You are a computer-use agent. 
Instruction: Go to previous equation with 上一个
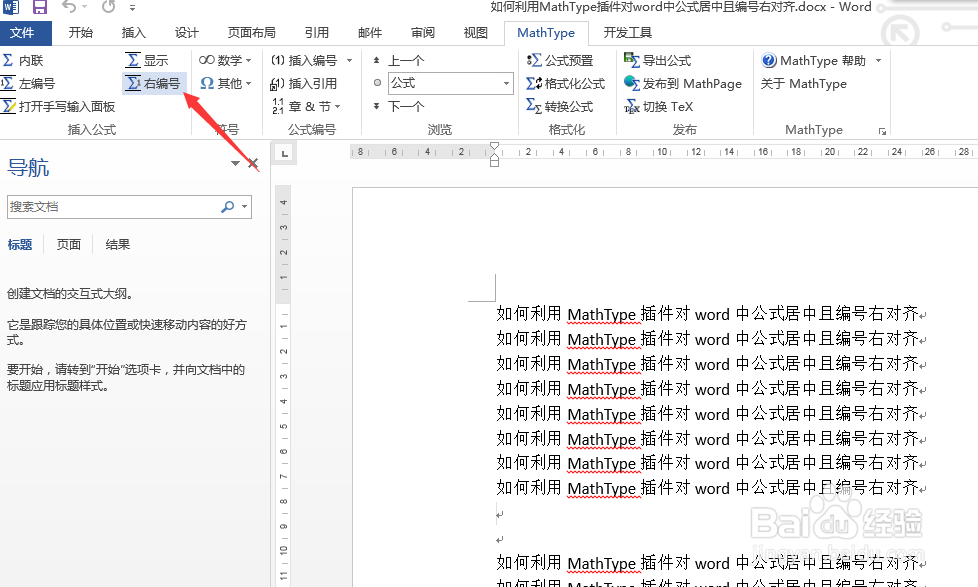399,61
